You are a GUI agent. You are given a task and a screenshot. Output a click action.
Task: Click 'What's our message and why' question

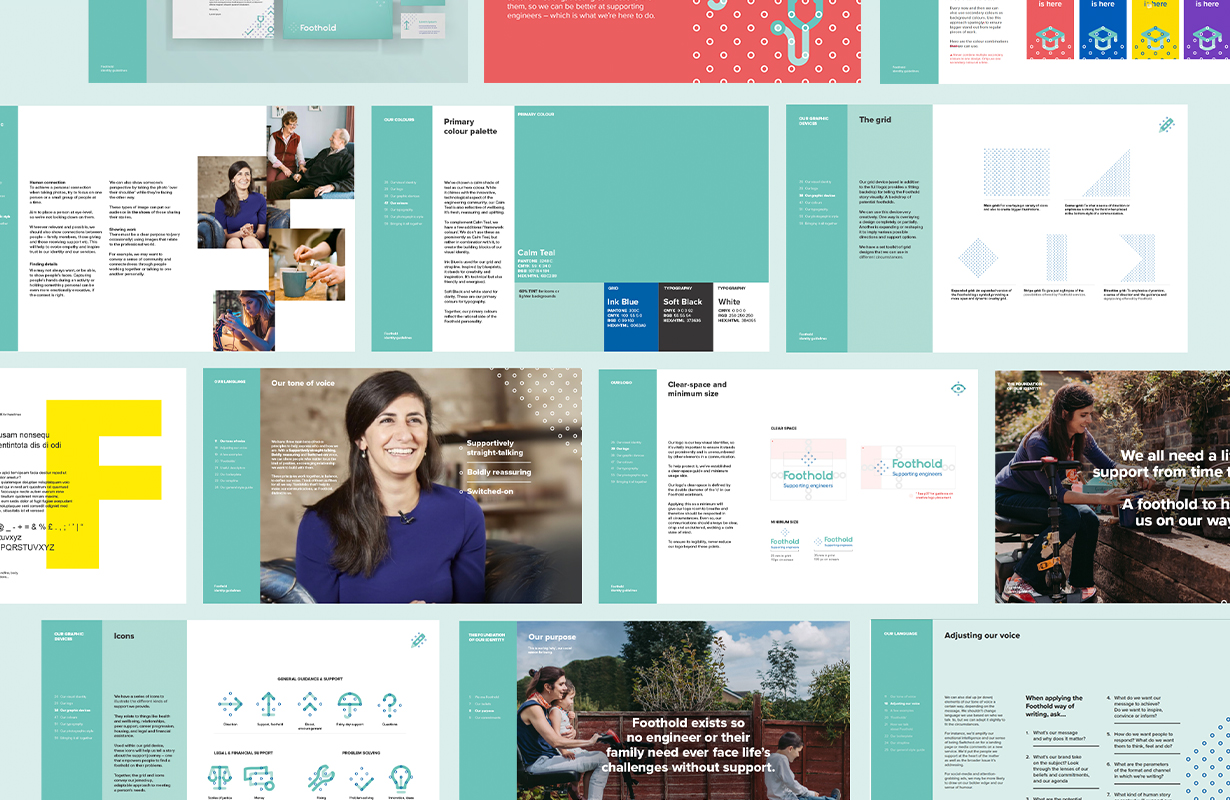tap(1059, 737)
